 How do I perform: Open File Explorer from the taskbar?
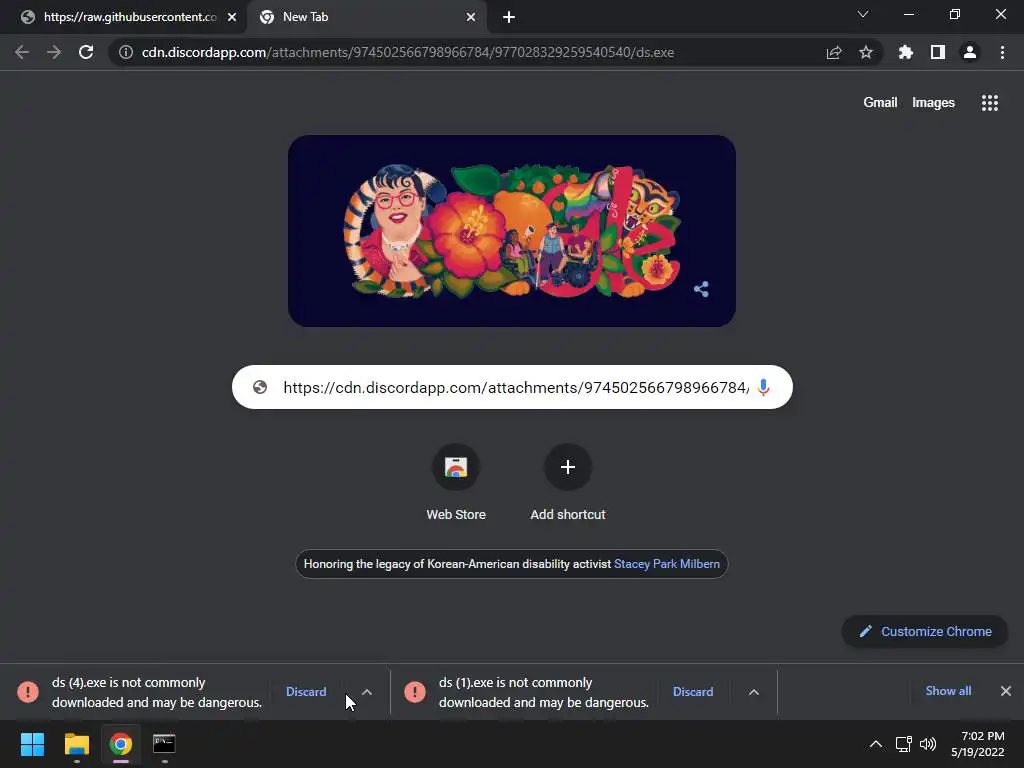pos(76,744)
